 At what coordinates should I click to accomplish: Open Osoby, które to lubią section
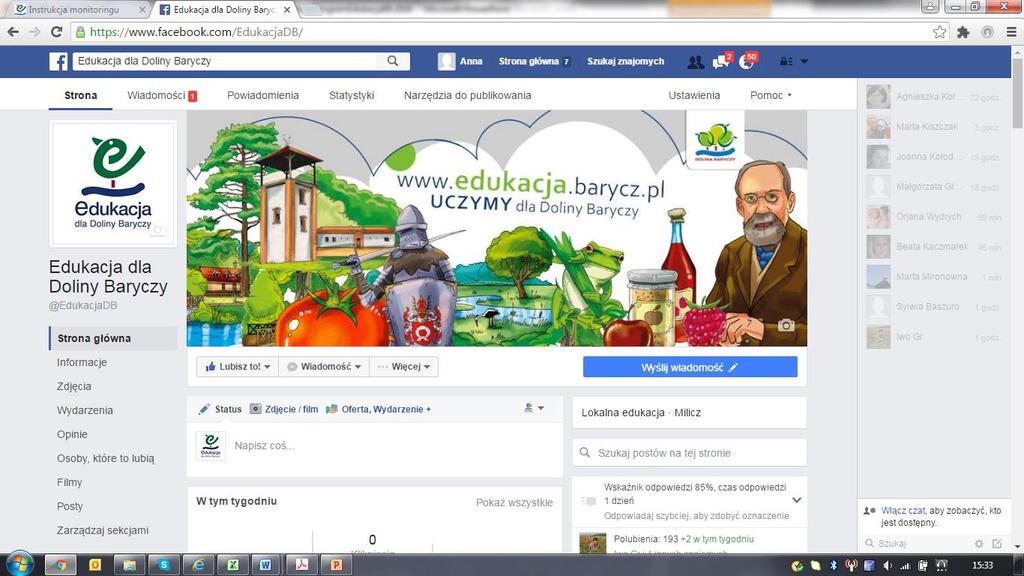[x=105, y=458]
